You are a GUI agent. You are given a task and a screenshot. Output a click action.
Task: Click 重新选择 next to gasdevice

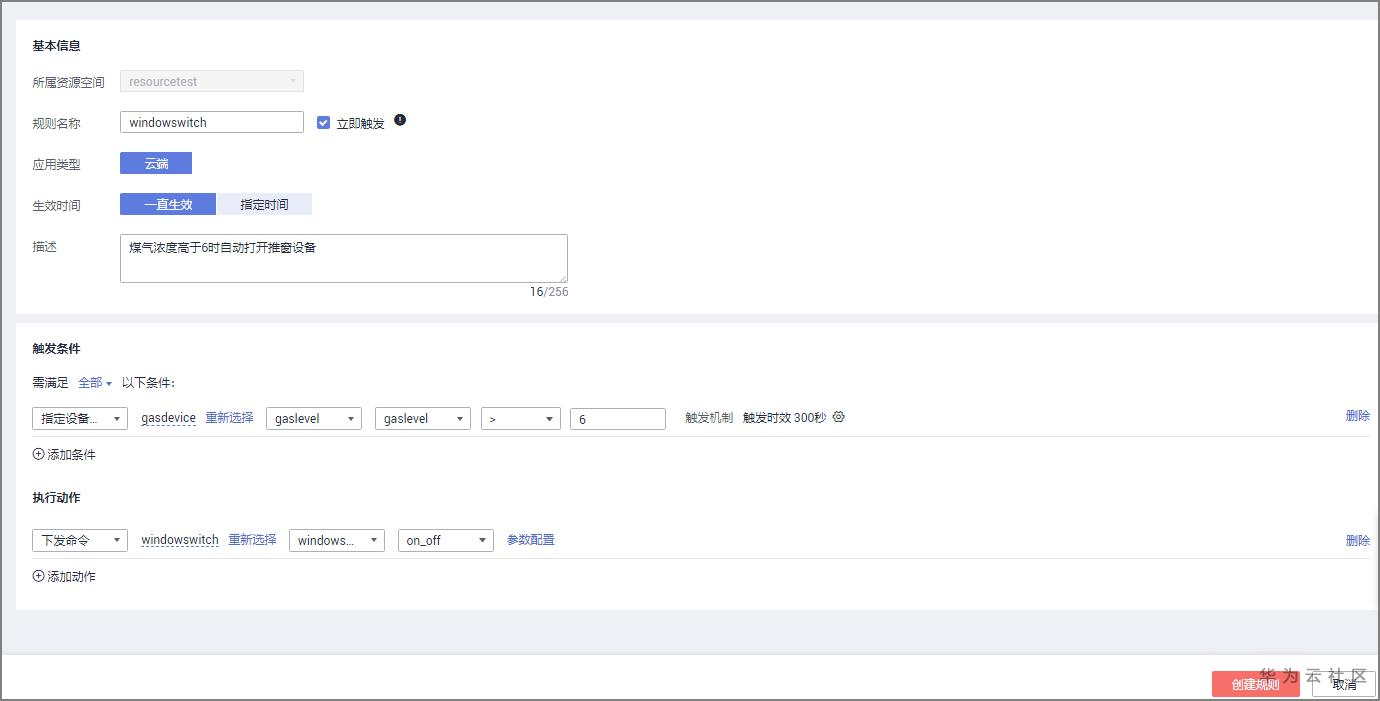click(229, 418)
